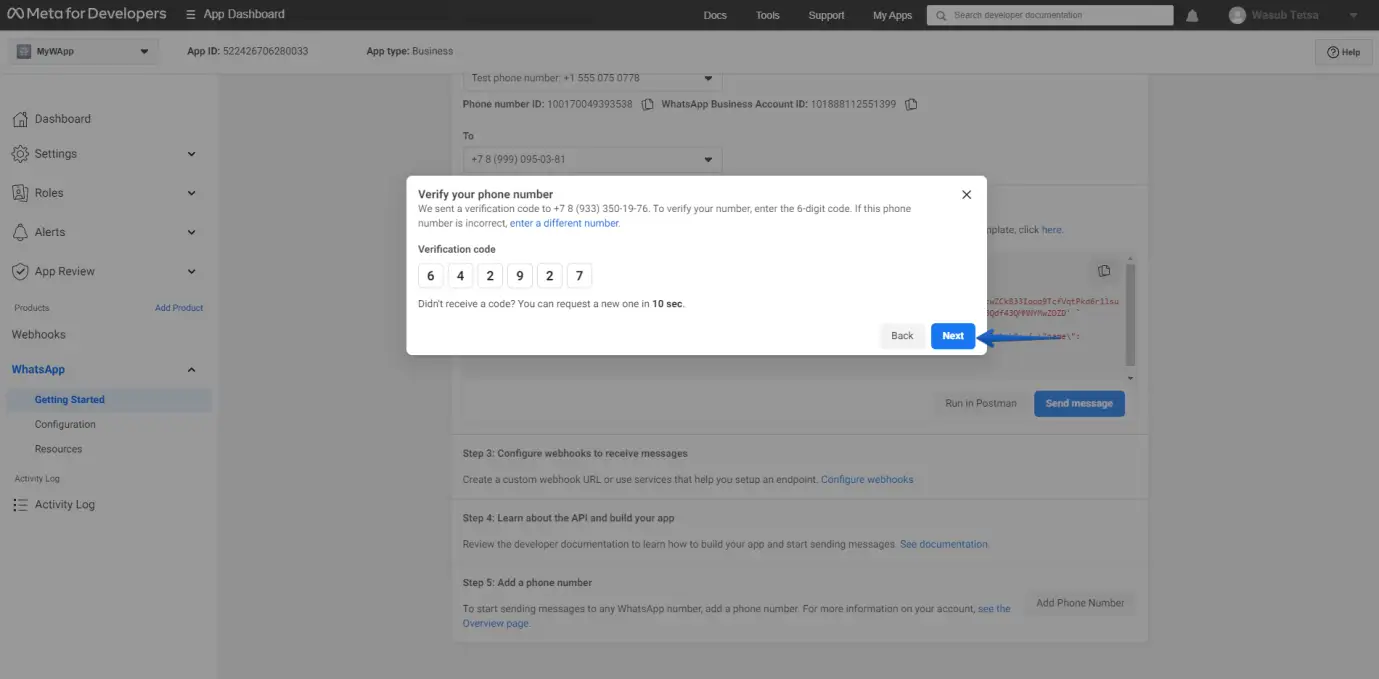Open the account menu arrow

tap(1353, 15)
